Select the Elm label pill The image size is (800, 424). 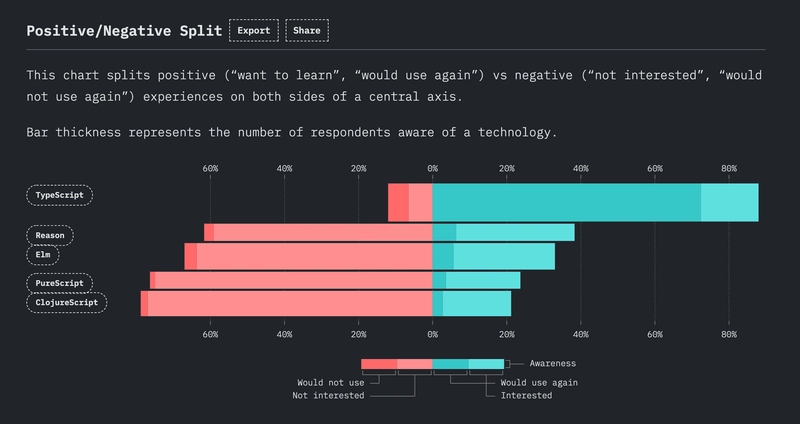(43, 255)
